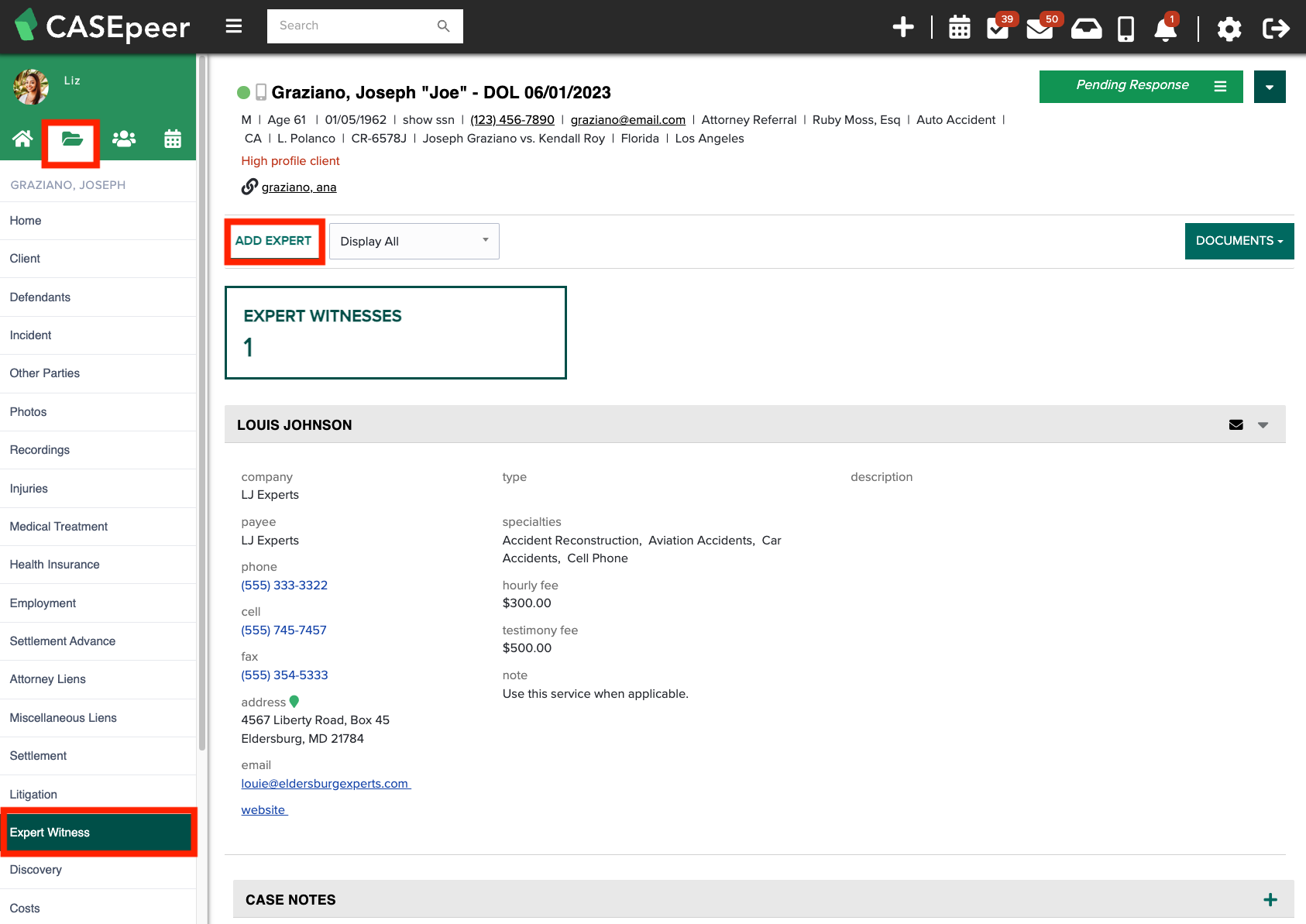Expand Louis Johnson options caret

1263,425
